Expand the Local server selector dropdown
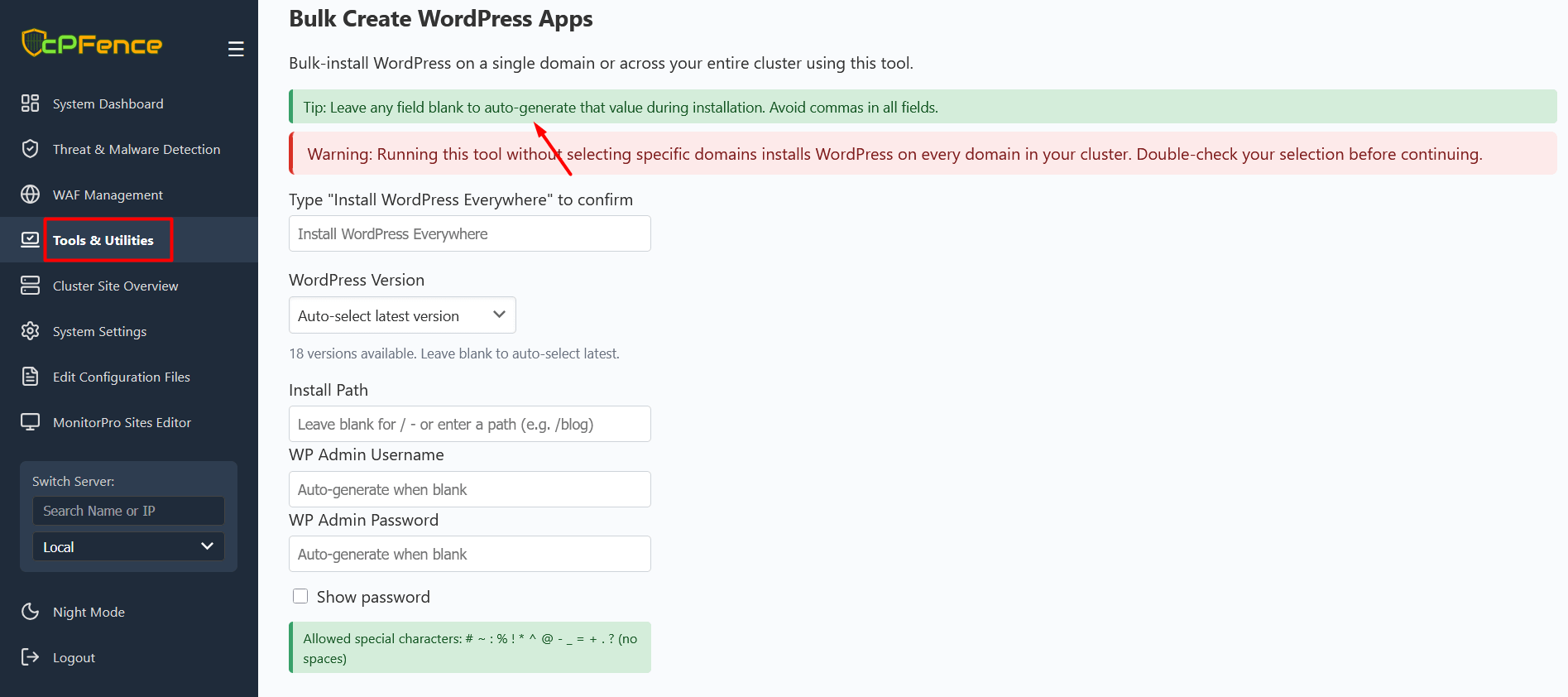Image resolution: width=1568 pixels, height=697 pixels. (128, 546)
